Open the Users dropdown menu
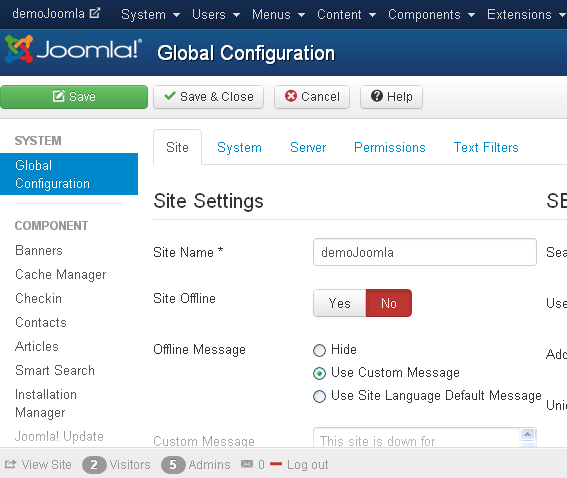 (216, 14)
